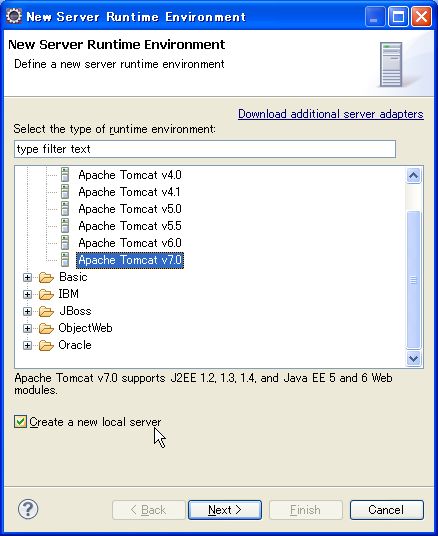Expand the IBM category node

tap(27, 294)
